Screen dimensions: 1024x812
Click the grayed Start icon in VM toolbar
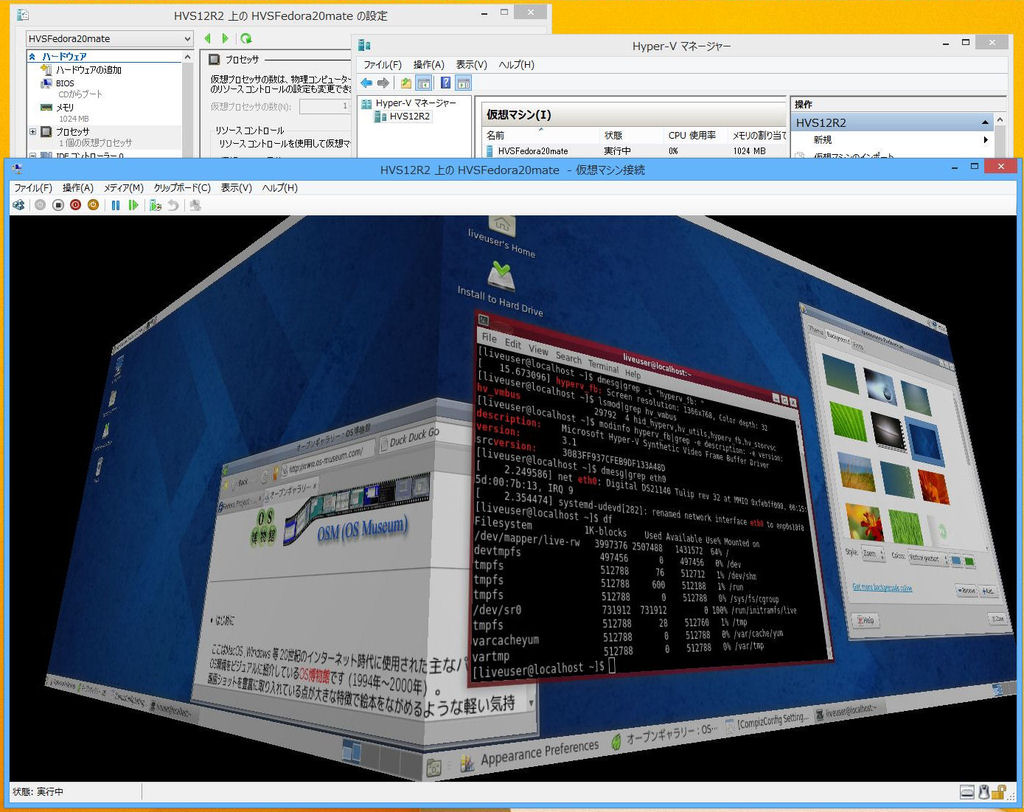40,205
